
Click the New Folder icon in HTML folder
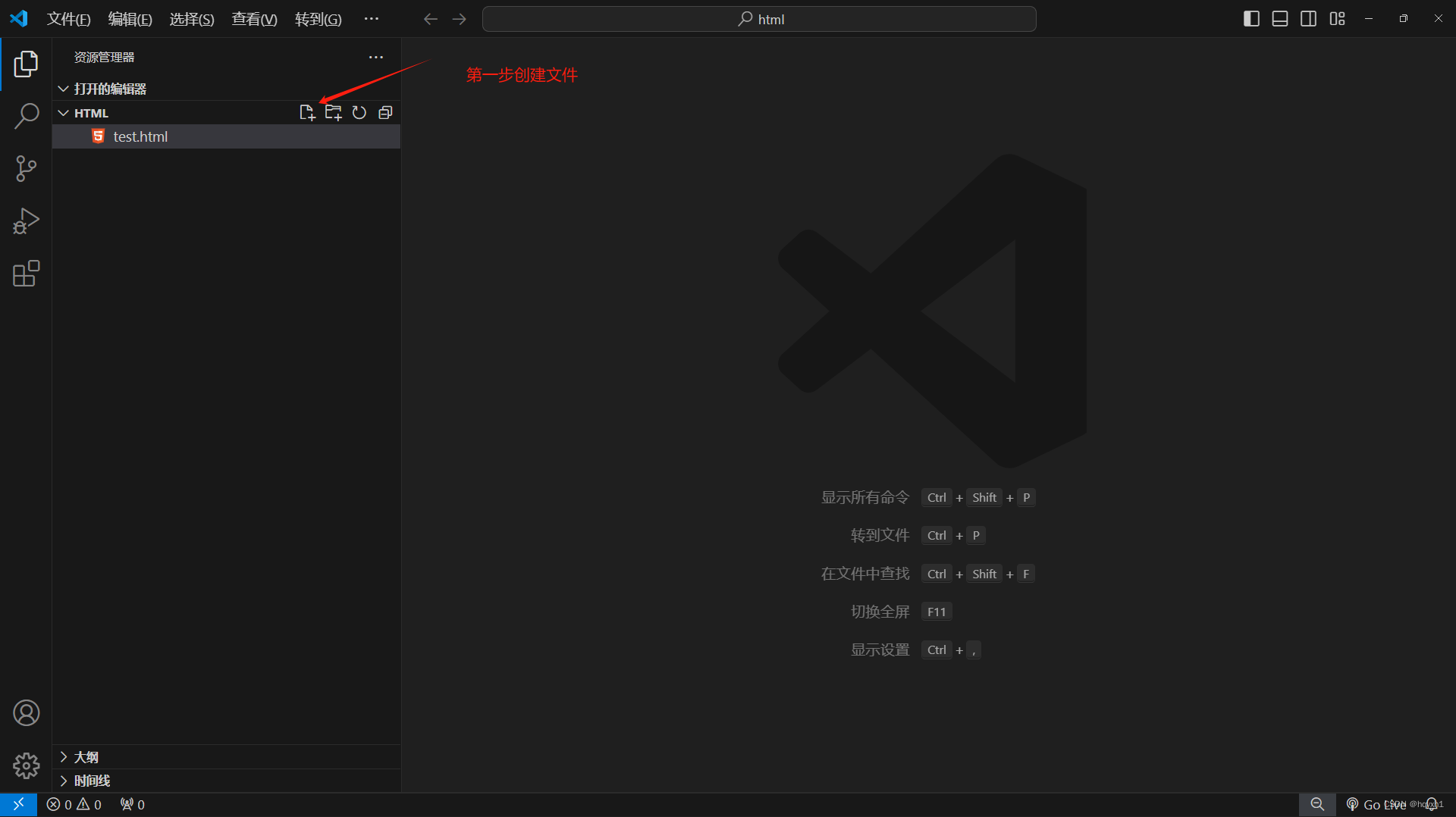pyautogui.click(x=333, y=113)
